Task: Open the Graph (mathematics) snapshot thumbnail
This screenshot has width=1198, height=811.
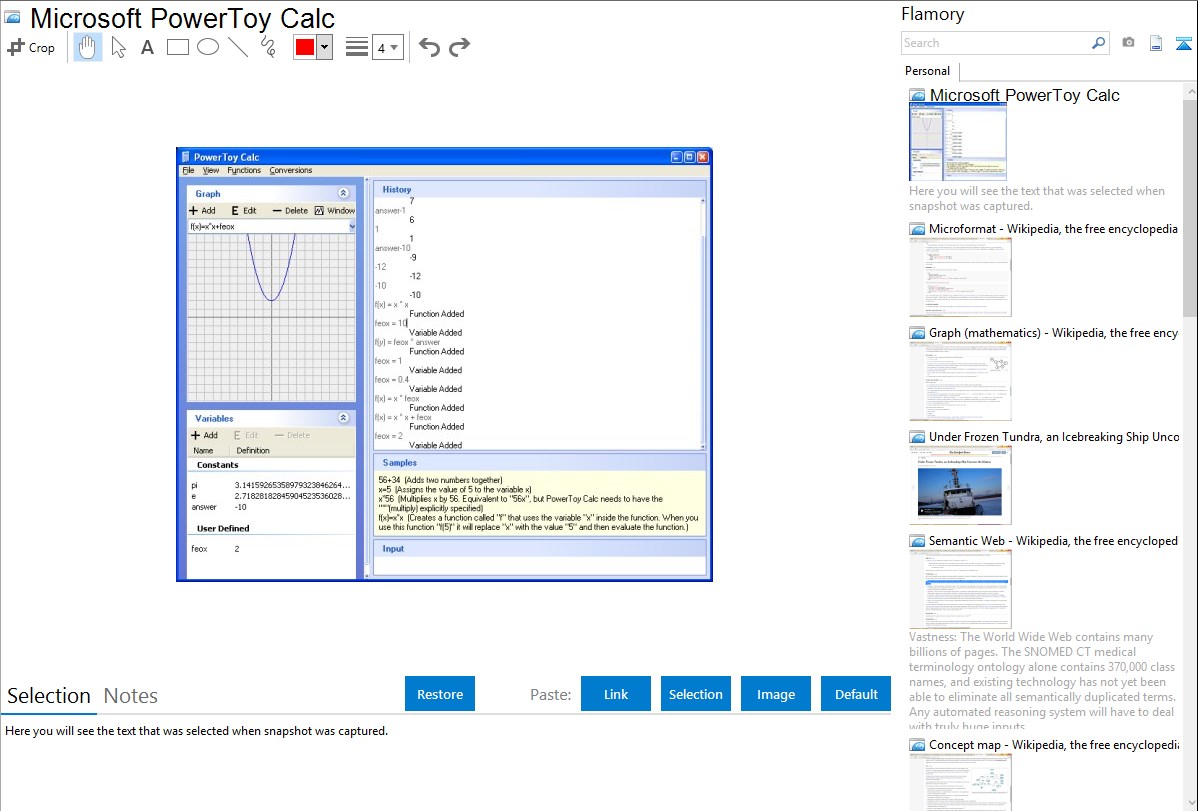Action: (960, 381)
